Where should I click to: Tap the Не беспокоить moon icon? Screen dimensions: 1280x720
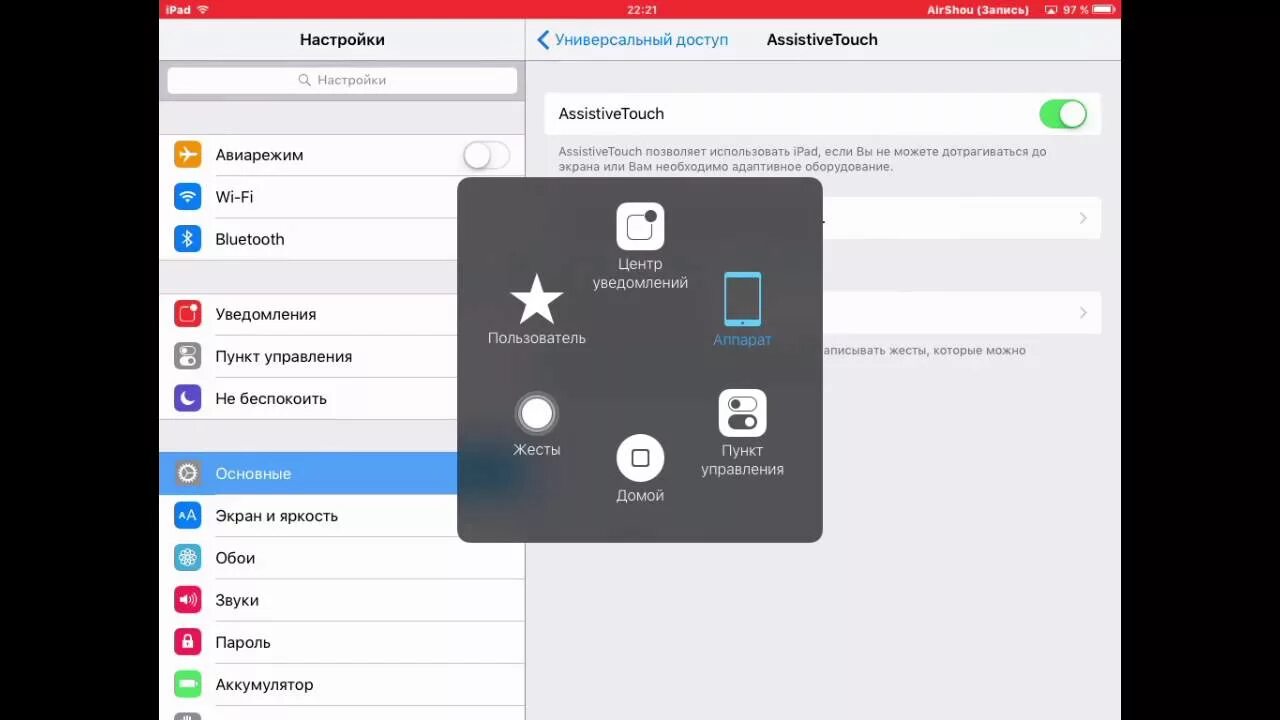188,398
